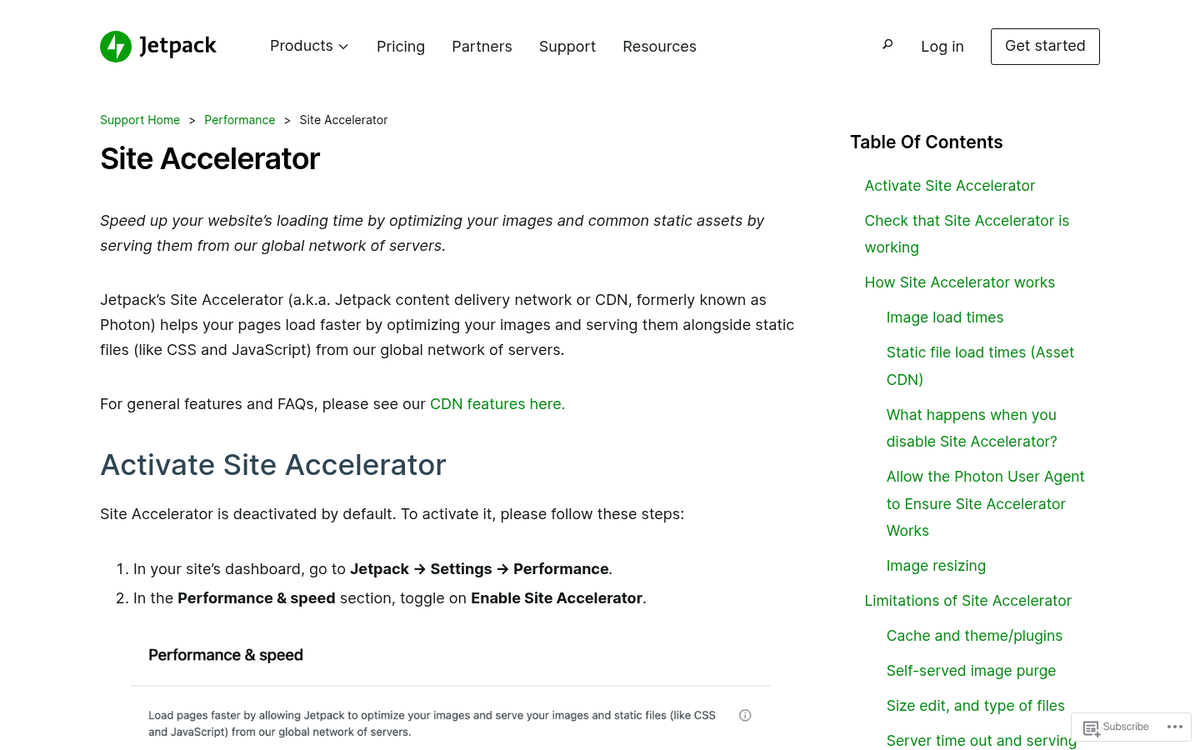Click the green lightning bolt in the logo
1200x750 pixels.
[x=114, y=46]
